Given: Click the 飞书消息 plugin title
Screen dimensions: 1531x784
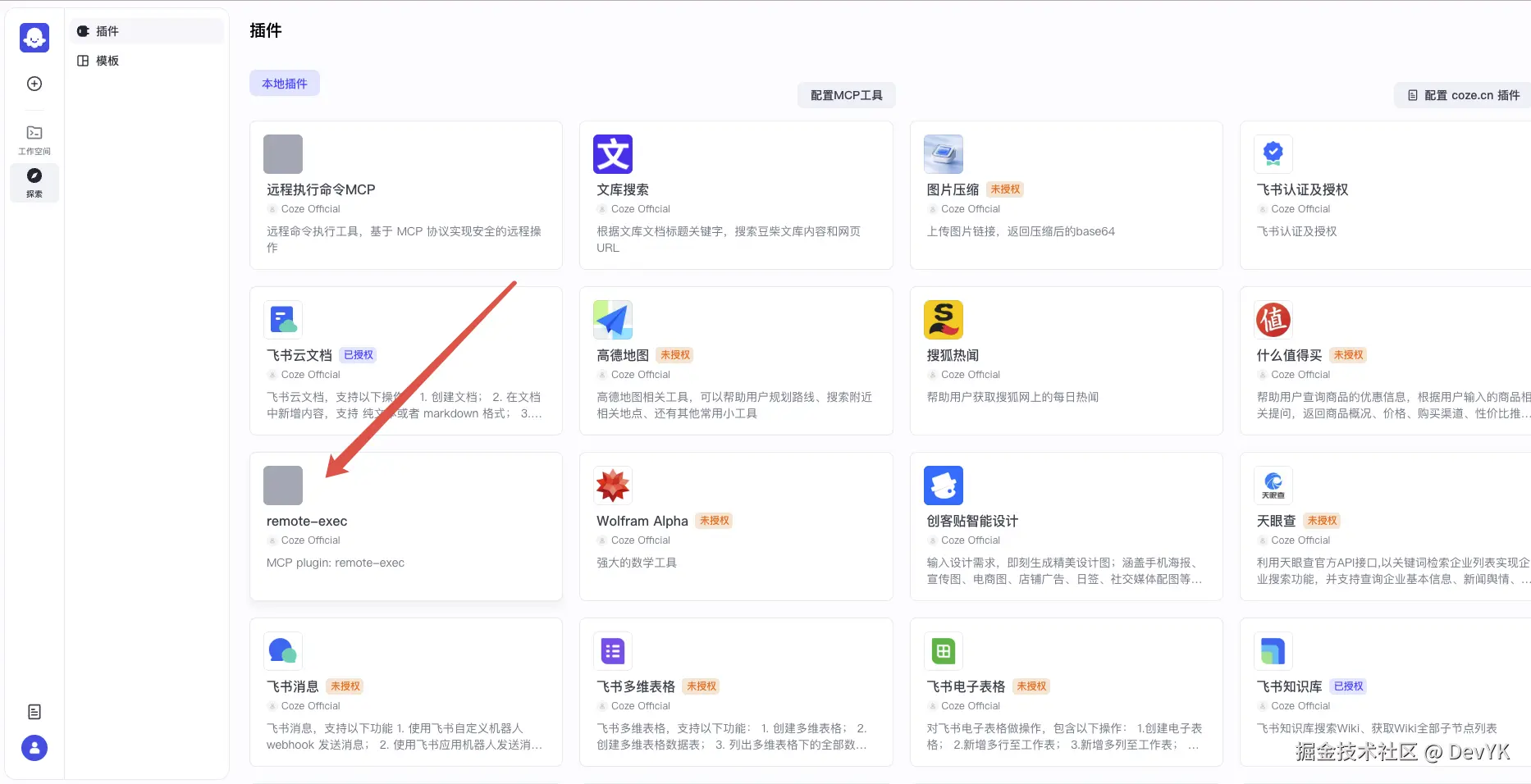Looking at the screenshot, I should click(293, 686).
